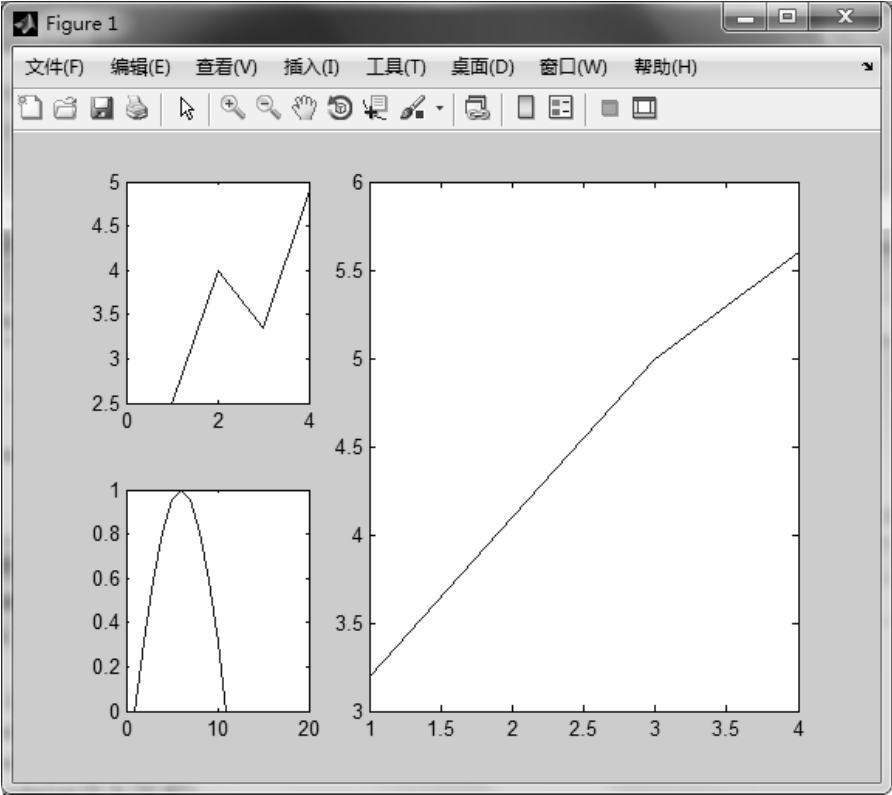Open the 查看(V) menu

(x=226, y=67)
